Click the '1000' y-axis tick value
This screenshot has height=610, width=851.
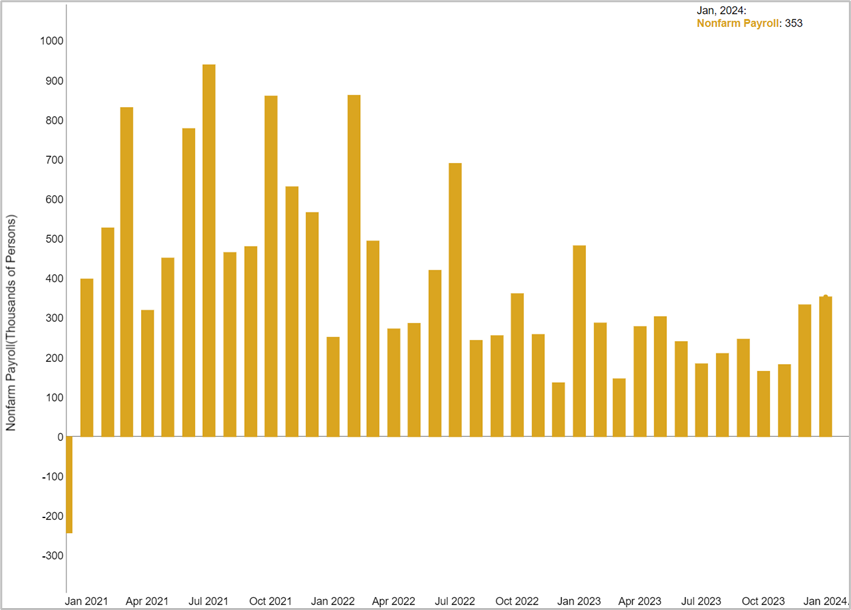[52, 41]
